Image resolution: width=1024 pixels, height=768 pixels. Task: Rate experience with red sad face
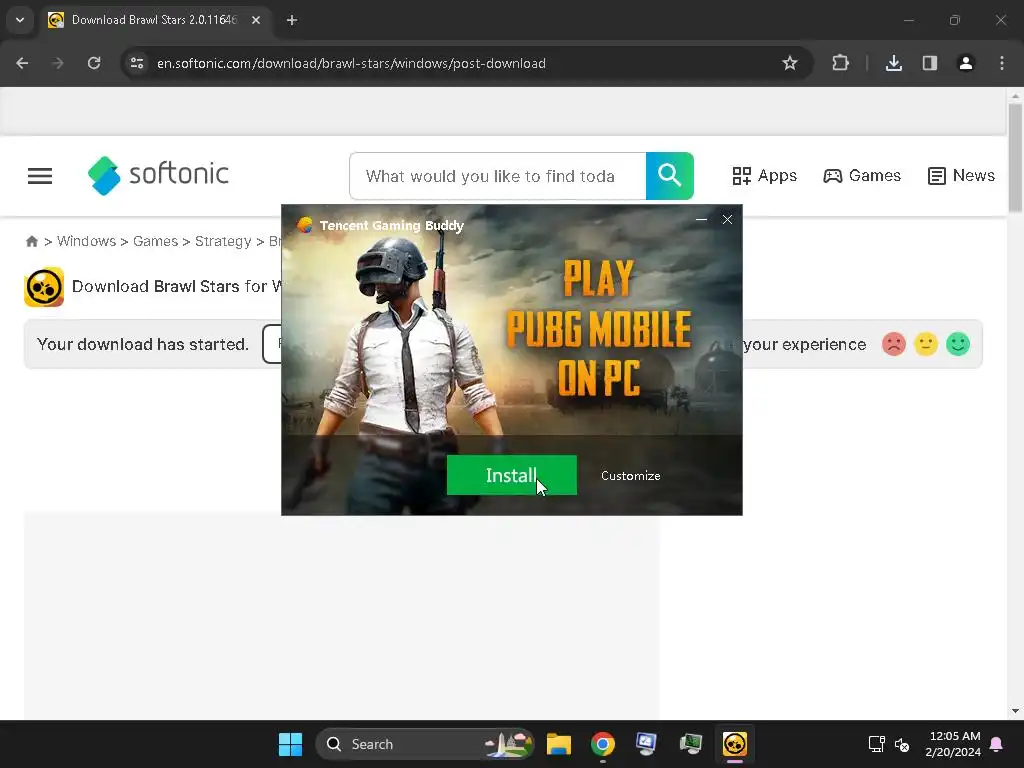(893, 344)
